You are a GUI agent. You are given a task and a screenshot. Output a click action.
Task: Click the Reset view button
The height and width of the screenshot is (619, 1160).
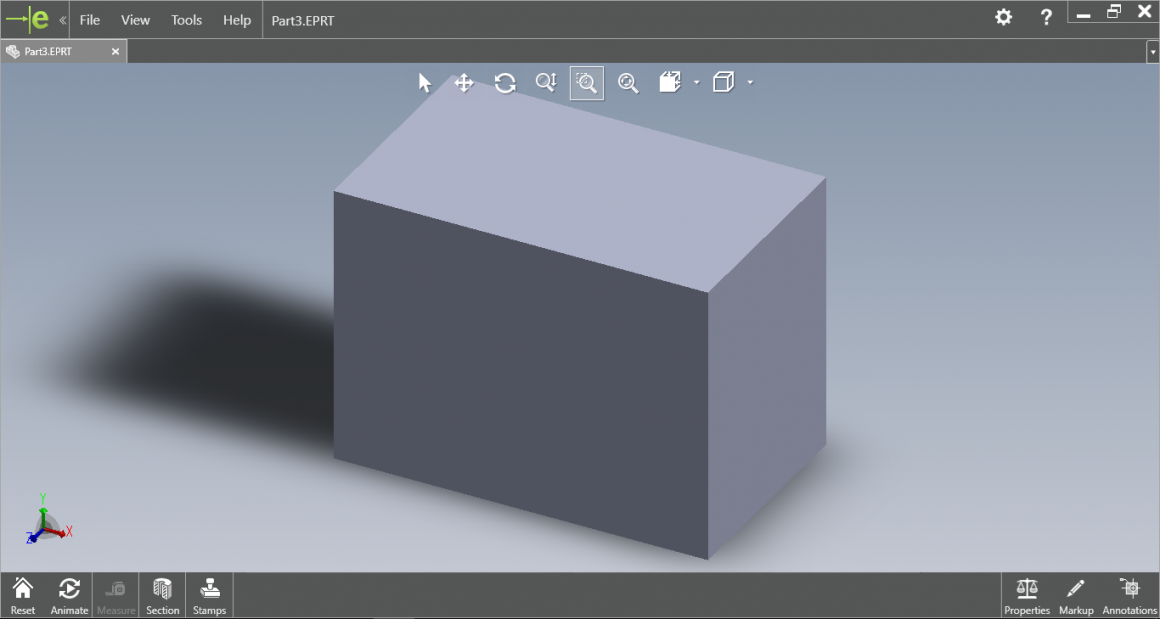(x=22, y=594)
